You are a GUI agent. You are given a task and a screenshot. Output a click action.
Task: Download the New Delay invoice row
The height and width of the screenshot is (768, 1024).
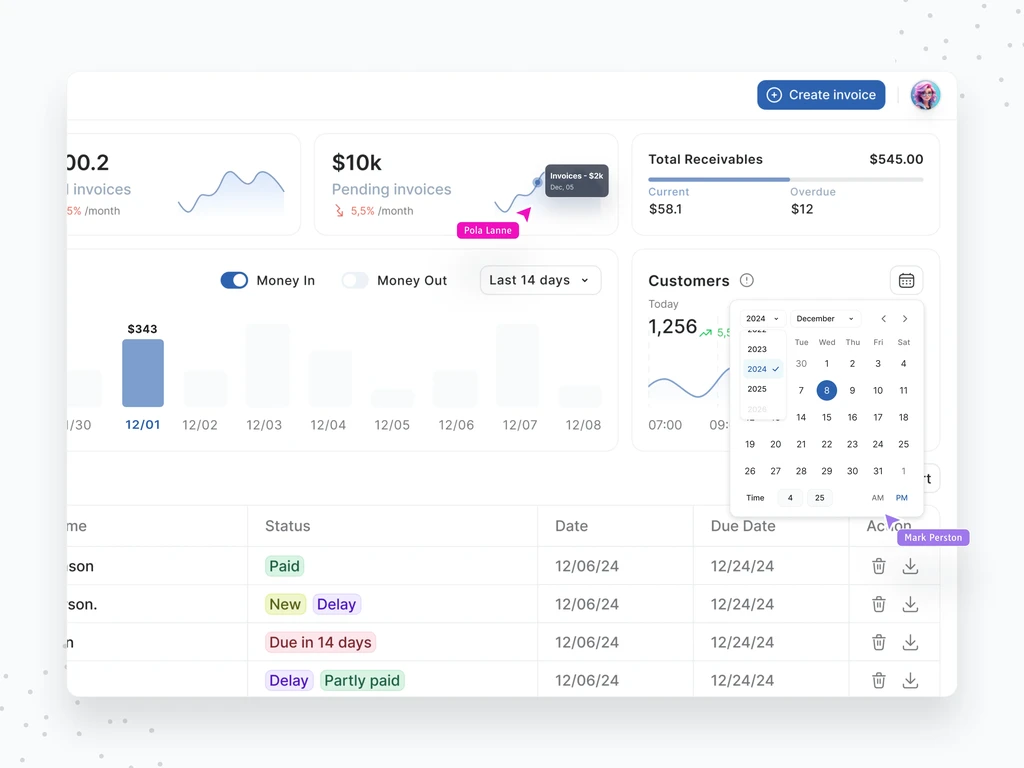pos(910,604)
